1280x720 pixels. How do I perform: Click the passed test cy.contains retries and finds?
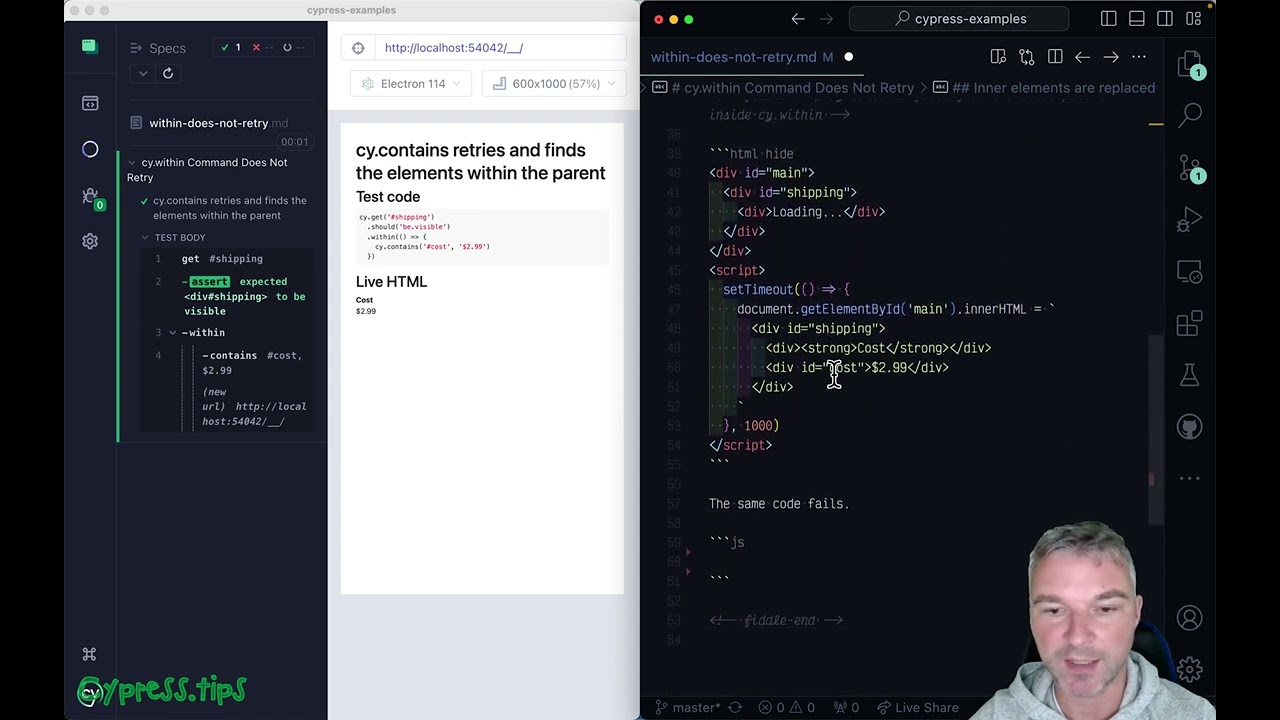click(223, 208)
